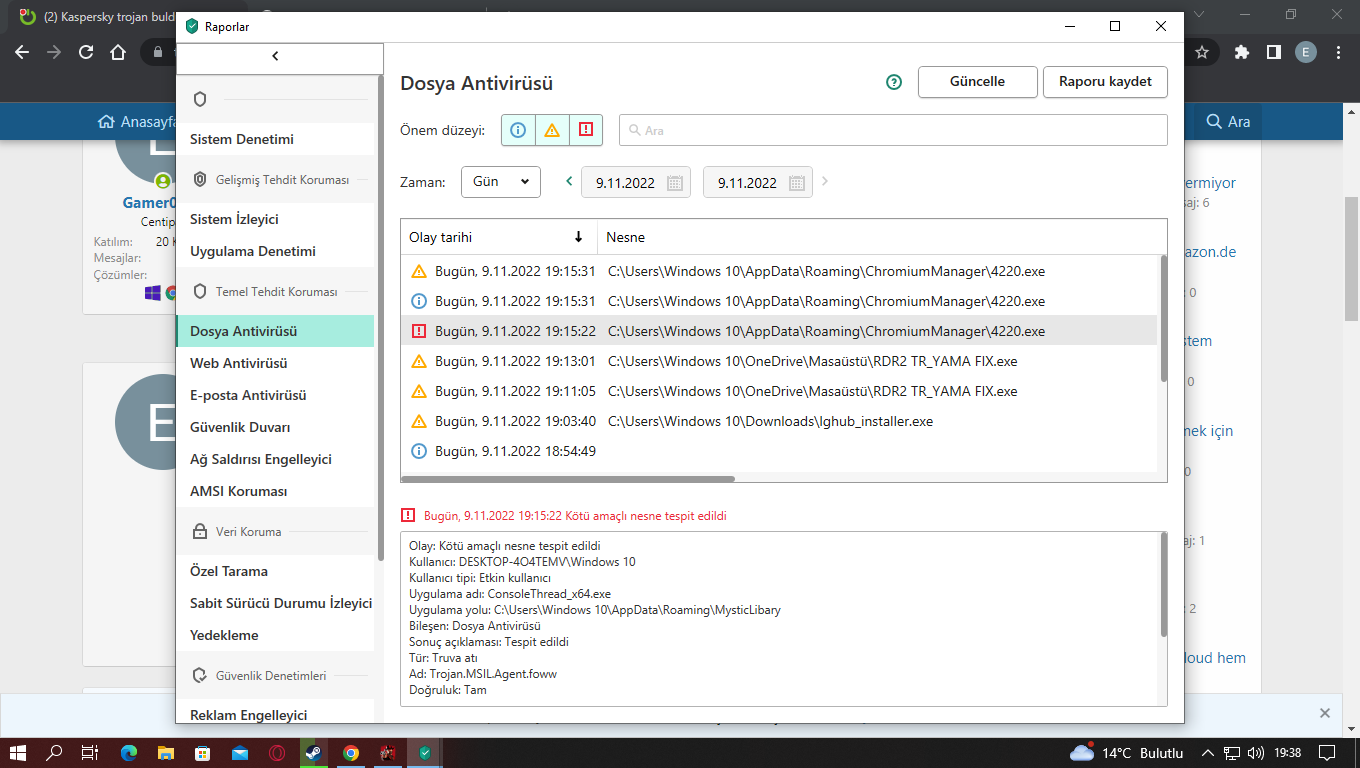Click the Ara search link on the forum
This screenshot has height=768, width=1360.
point(1229,122)
